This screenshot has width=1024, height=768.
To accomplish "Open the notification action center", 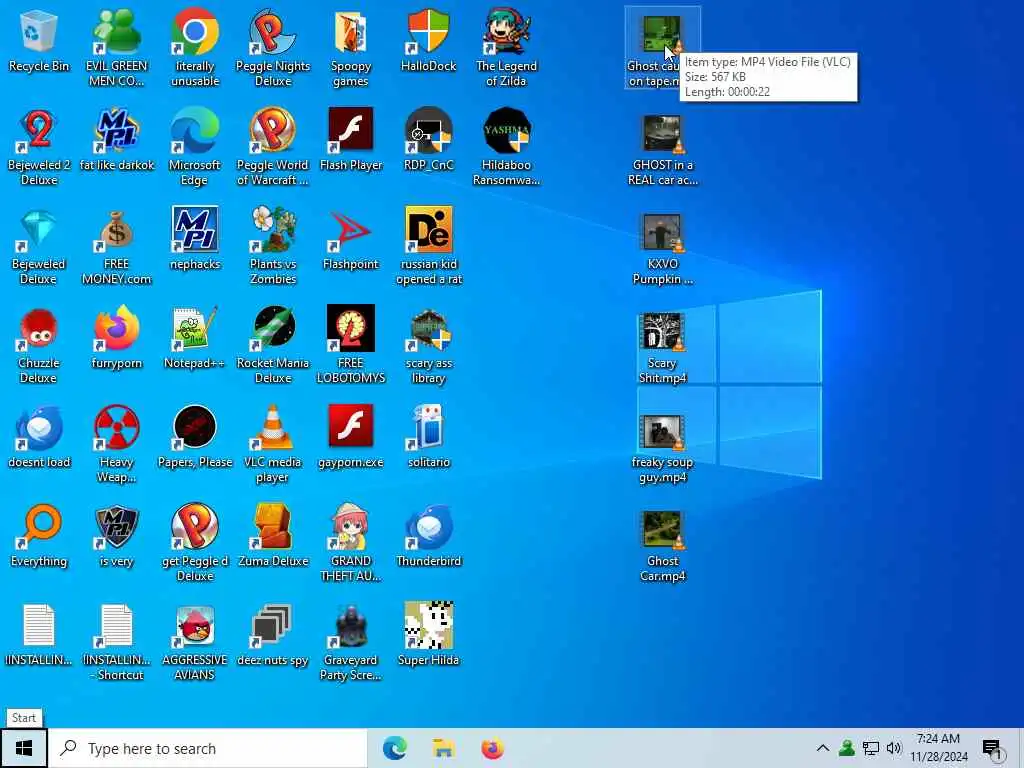I will tap(992, 749).
